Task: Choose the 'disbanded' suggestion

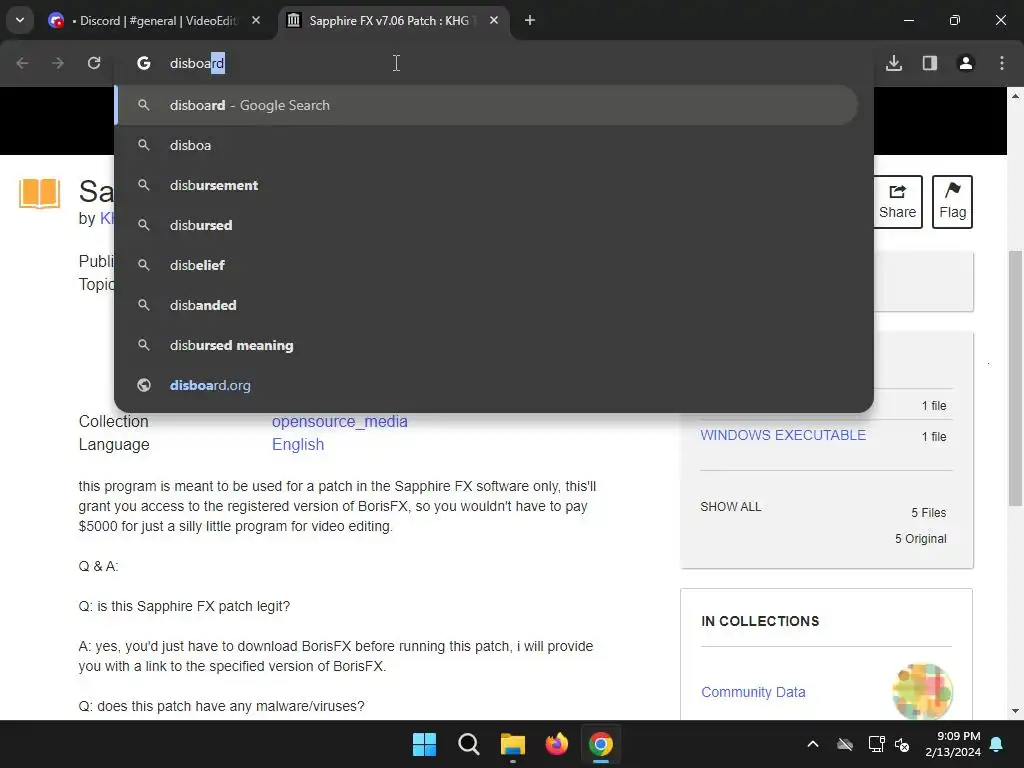Action: 486,305
